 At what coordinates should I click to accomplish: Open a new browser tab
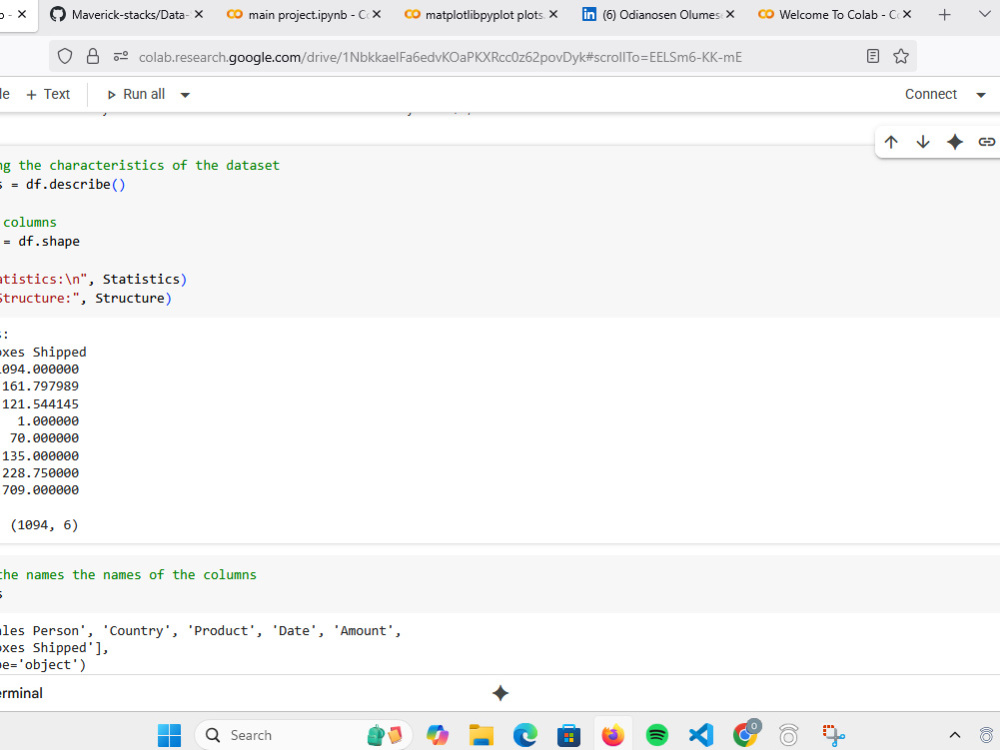tap(945, 15)
